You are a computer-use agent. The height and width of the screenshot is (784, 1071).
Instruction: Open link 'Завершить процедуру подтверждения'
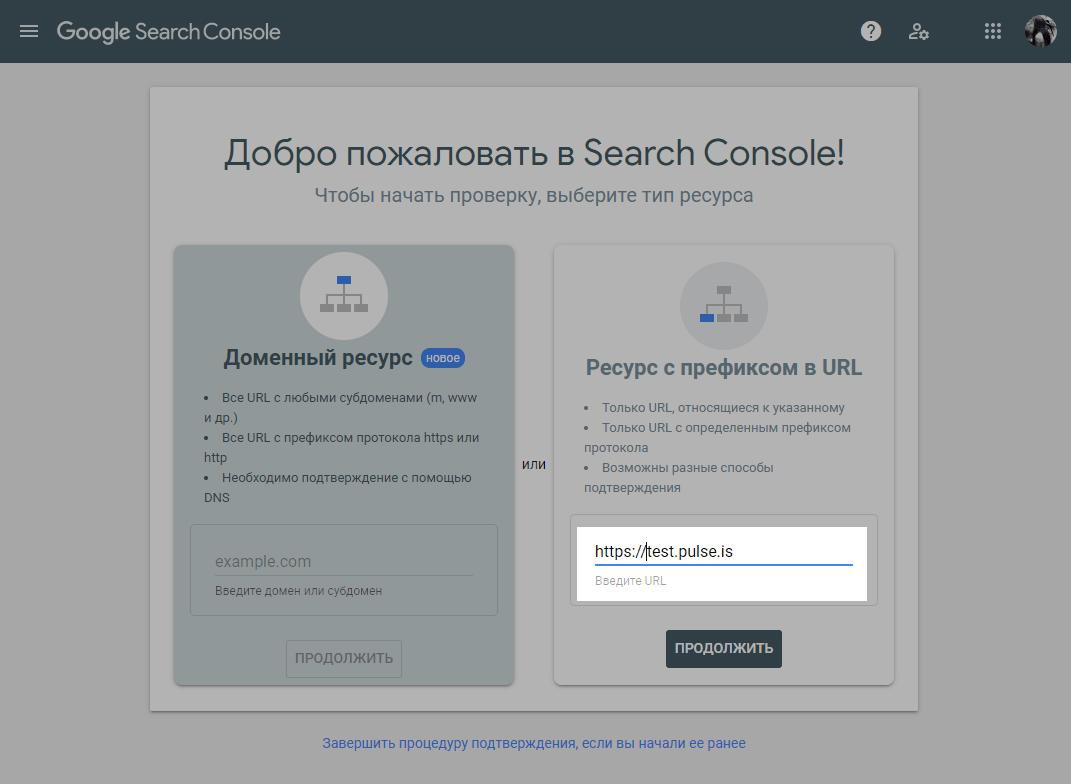click(533, 743)
